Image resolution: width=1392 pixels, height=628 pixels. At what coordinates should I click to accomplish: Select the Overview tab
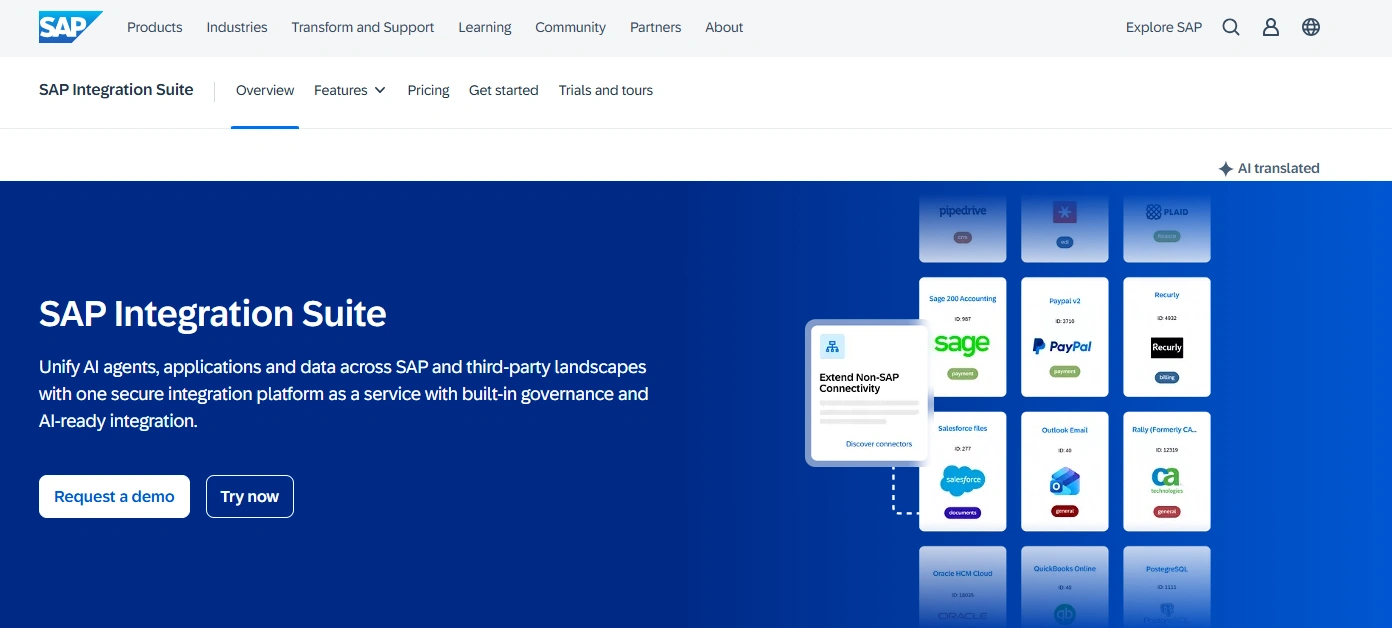pyautogui.click(x=265, y=90)
